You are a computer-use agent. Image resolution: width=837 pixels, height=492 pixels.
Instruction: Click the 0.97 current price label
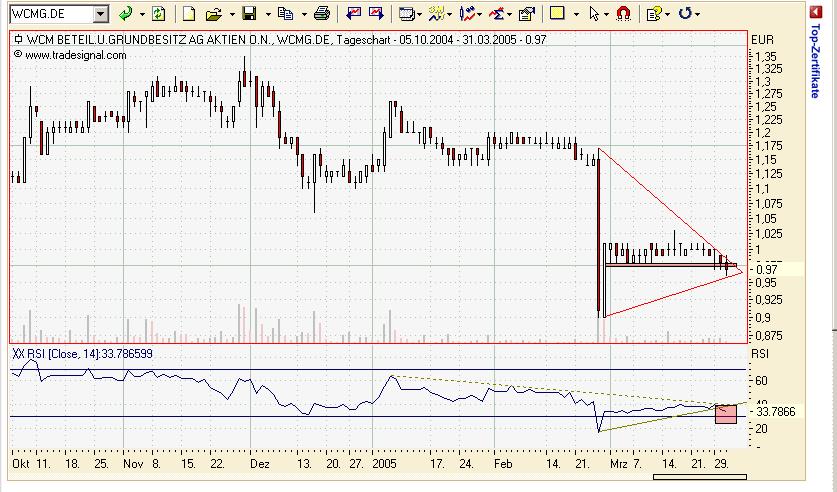coord(766,269)
